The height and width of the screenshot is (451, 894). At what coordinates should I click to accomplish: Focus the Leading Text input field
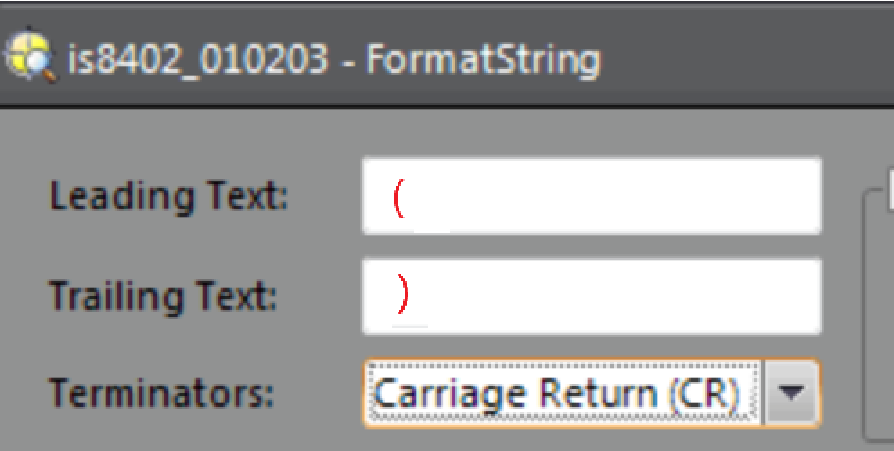[591, 196]
